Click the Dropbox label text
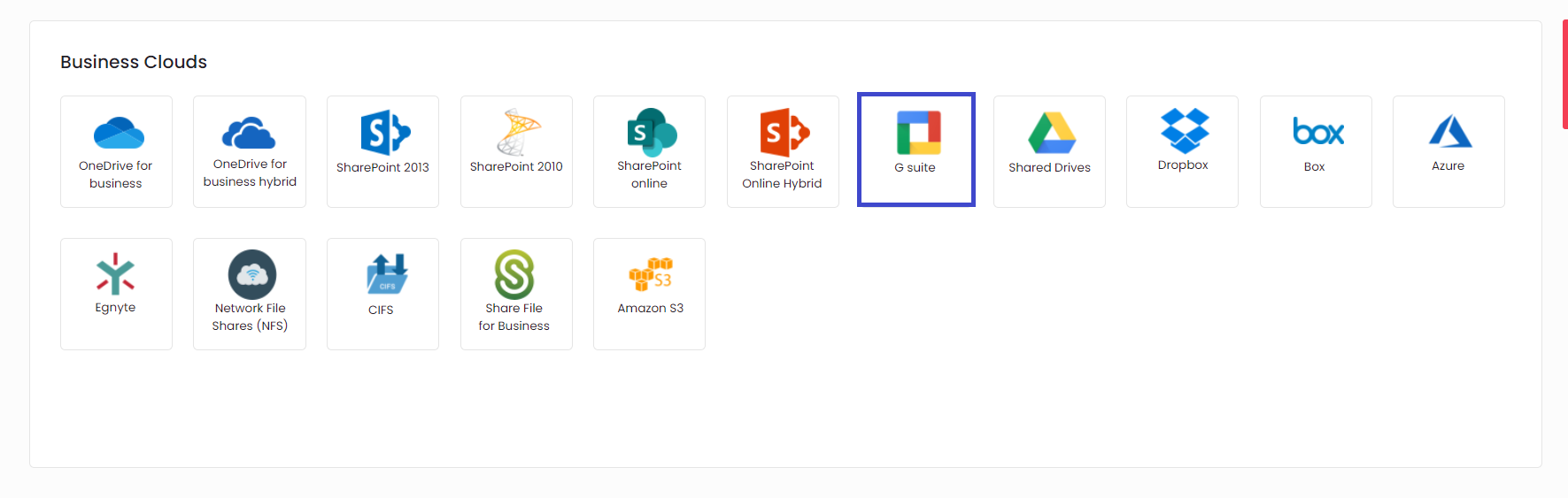 (1183, 165)
